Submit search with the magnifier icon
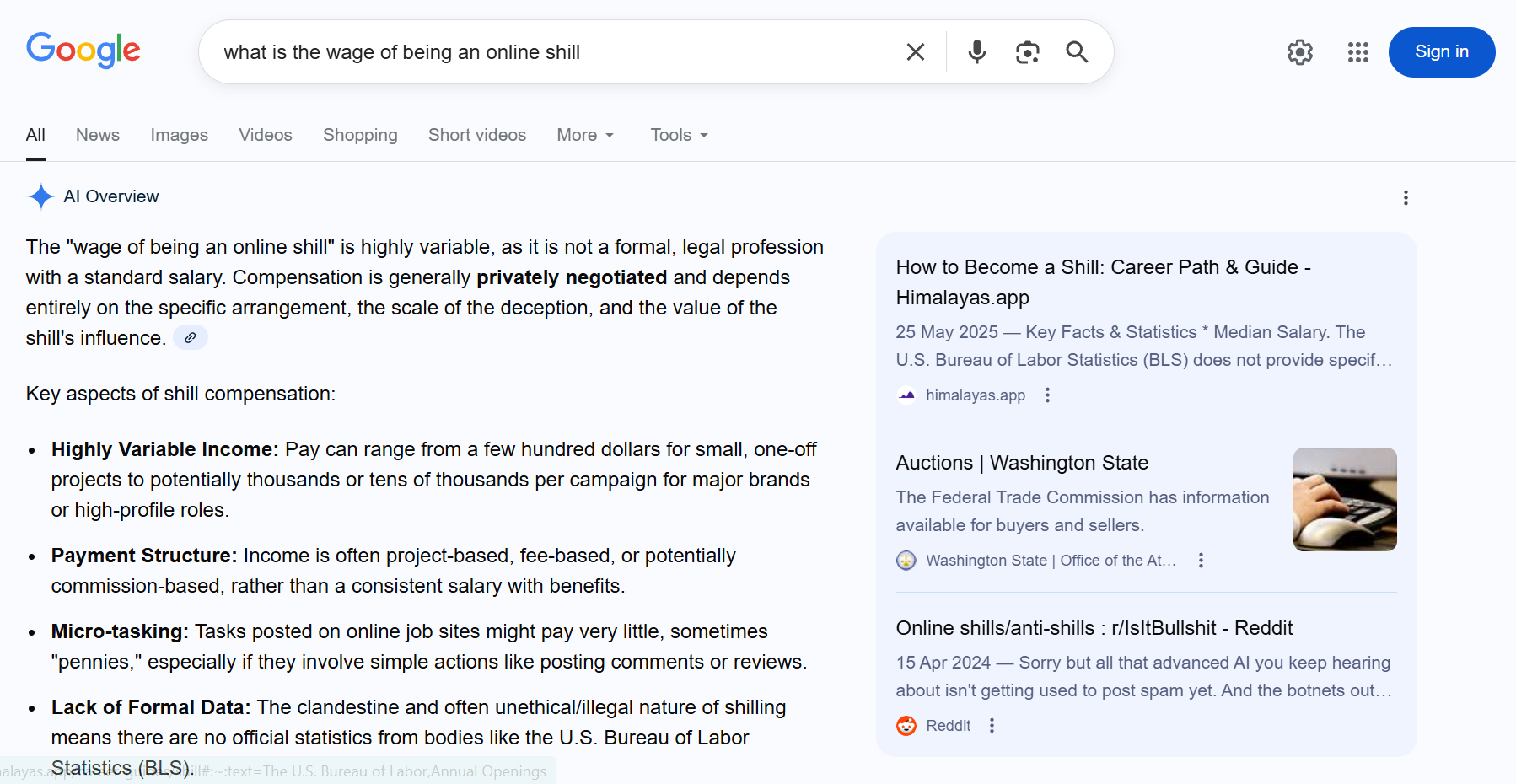The width and height of the screenshot is (1516, 784). 1077,52
